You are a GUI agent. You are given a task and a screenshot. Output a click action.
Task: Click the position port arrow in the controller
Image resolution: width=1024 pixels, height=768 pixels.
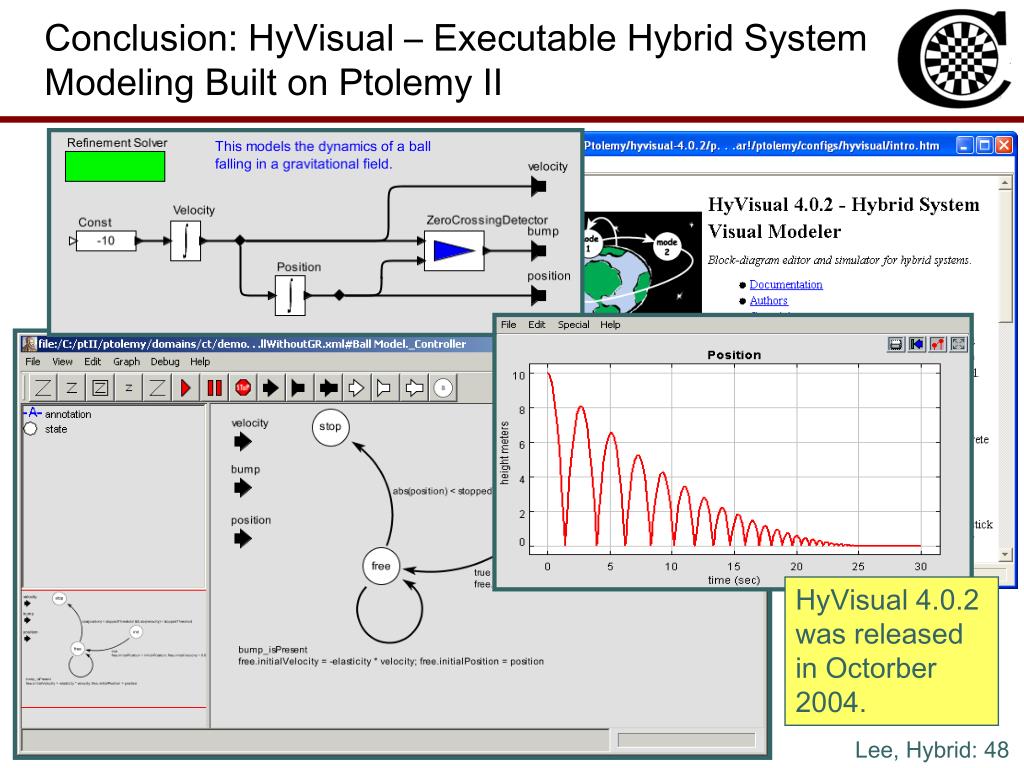click(x=242, y=539)
